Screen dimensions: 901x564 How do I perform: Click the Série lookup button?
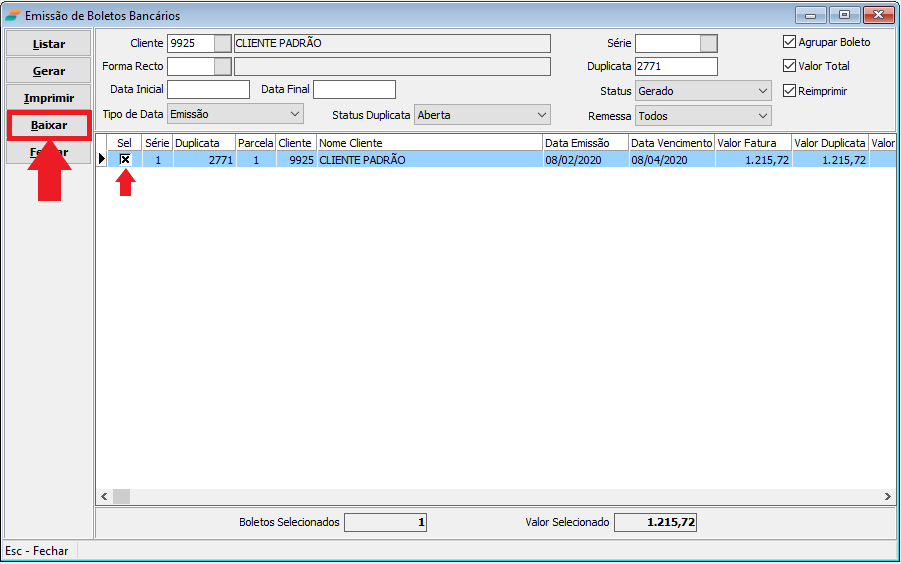click(x=709, y=43)
